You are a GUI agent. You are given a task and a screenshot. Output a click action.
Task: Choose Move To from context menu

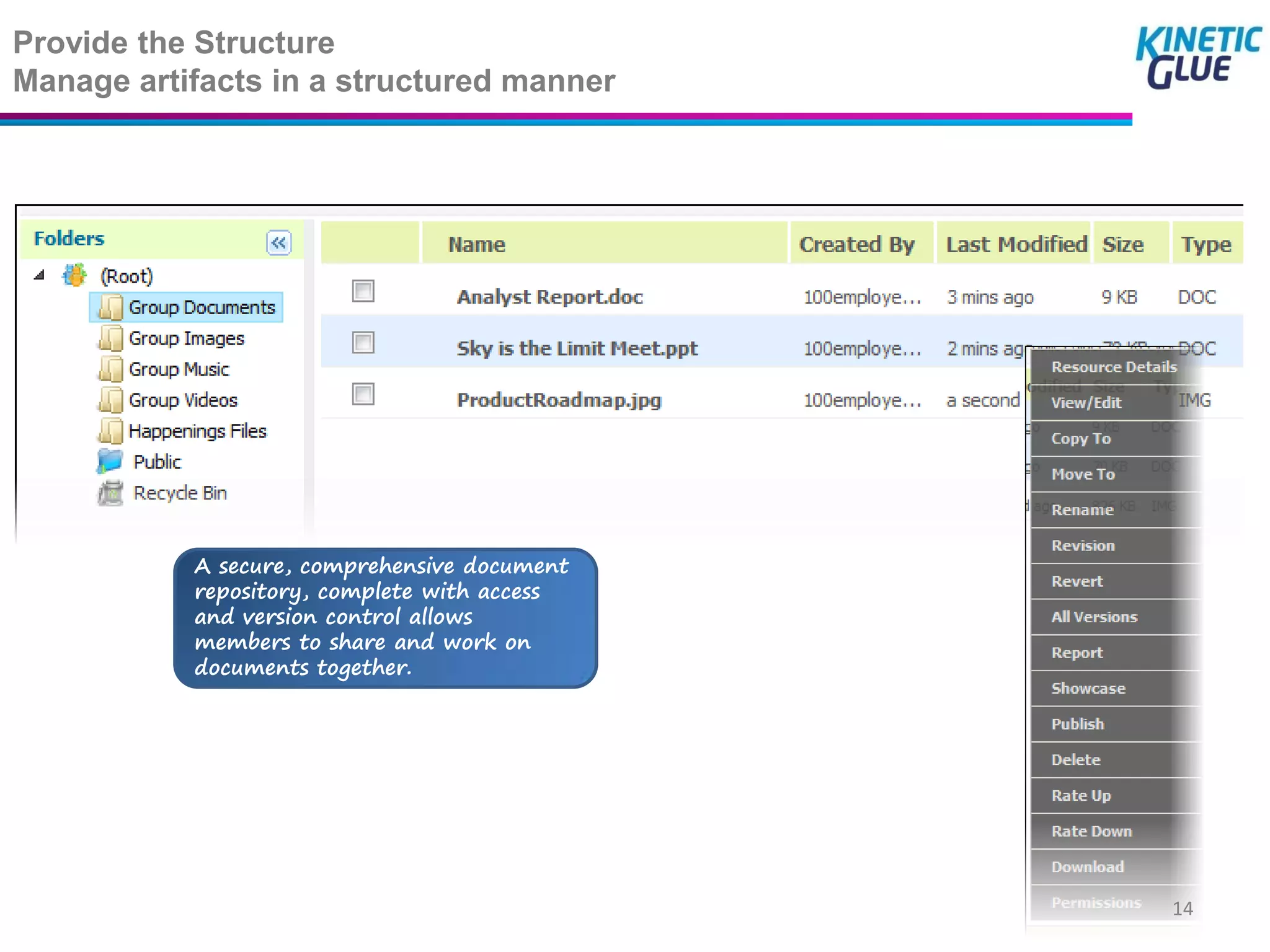tap(1115, 474)
